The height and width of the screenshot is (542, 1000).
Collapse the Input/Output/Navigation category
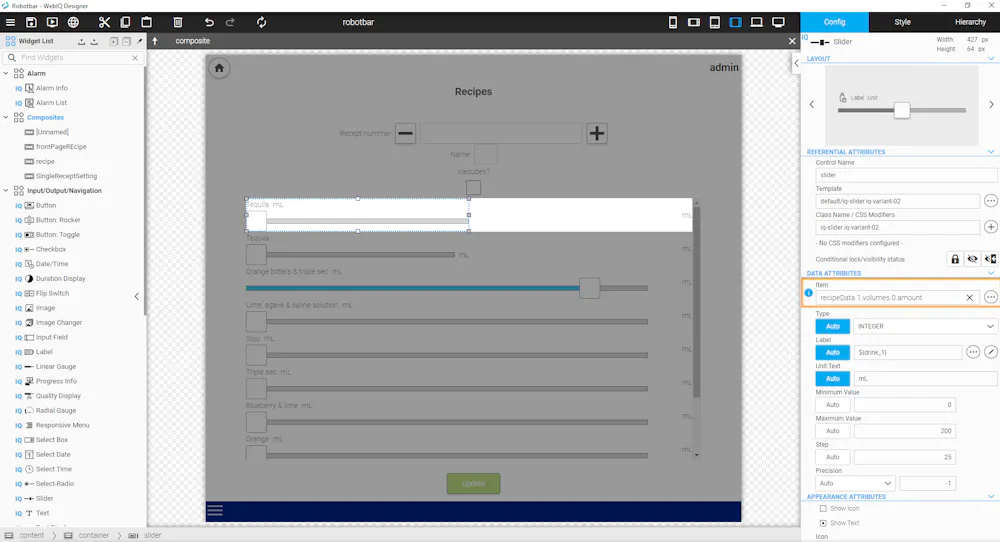(x=6, y=191)
